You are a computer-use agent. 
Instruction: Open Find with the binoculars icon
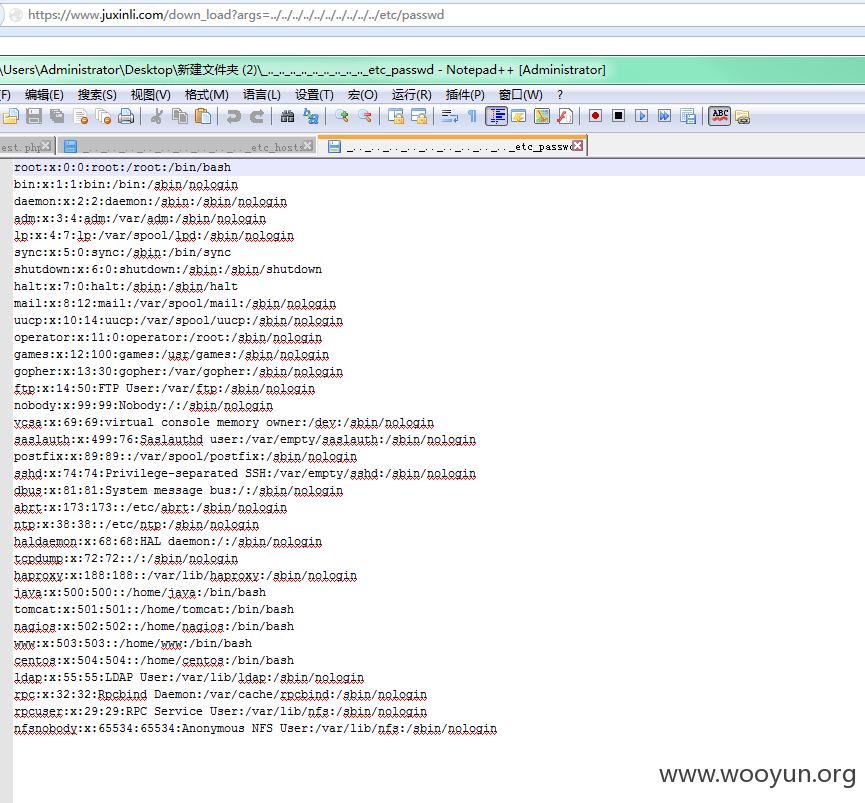pos(287,116)
